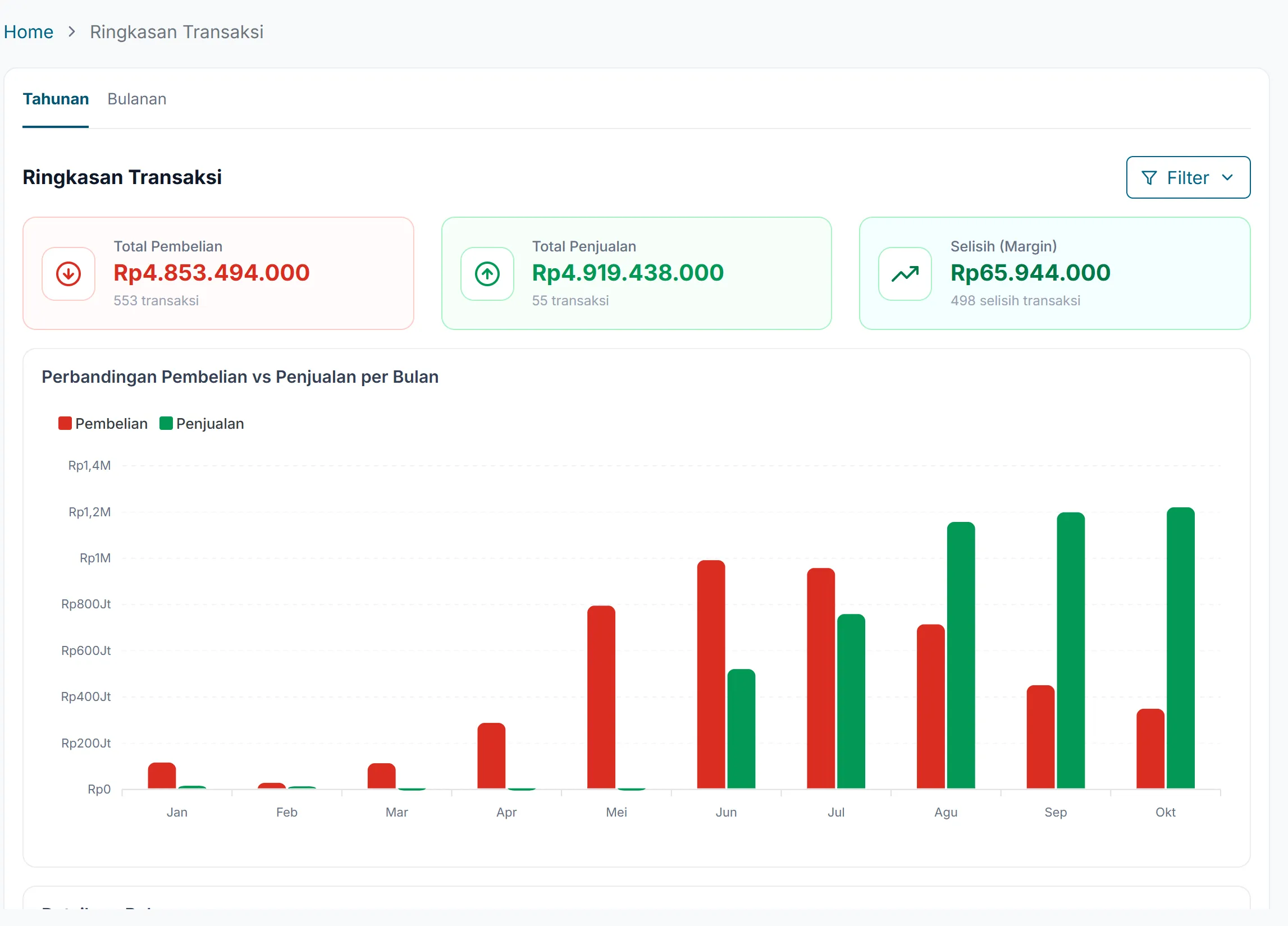Click the red Pembelian bar for Jan
This screenshot has height=926, width=1288.
(x=162, y=776)
